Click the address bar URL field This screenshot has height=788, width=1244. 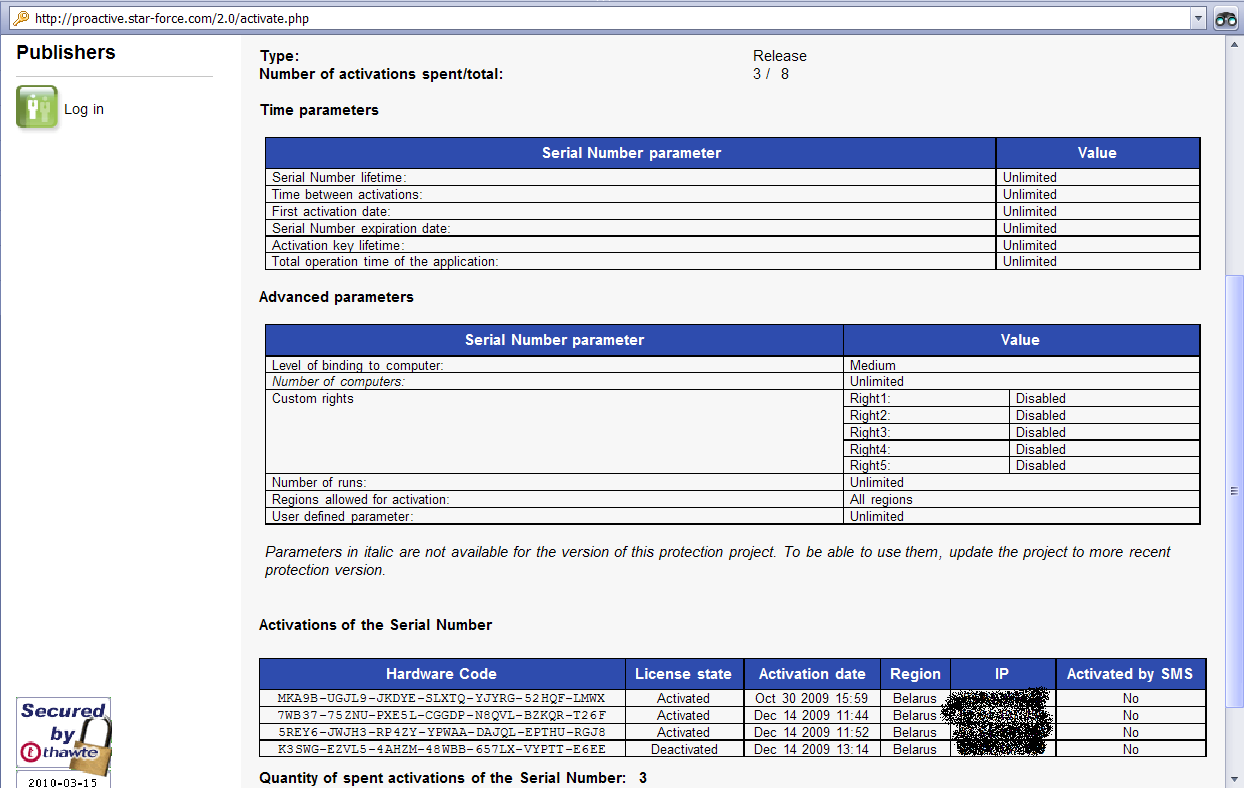[608, 18]
